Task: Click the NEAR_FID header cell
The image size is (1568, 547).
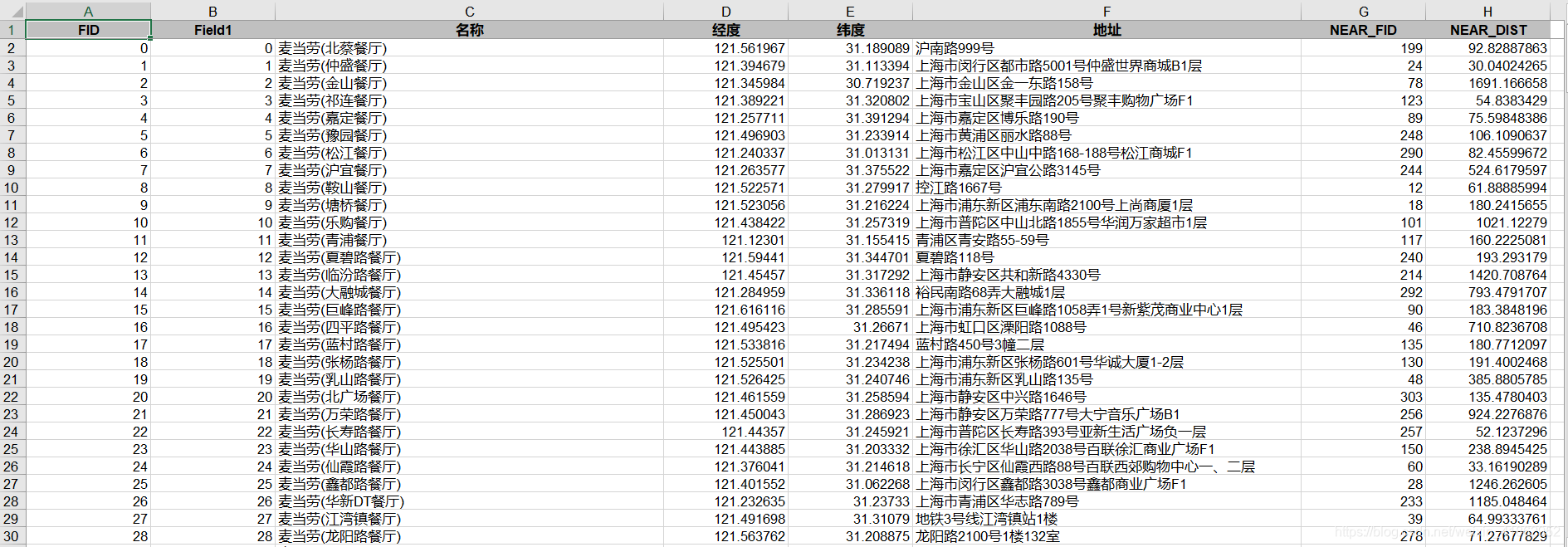Action: [1363, 30]
